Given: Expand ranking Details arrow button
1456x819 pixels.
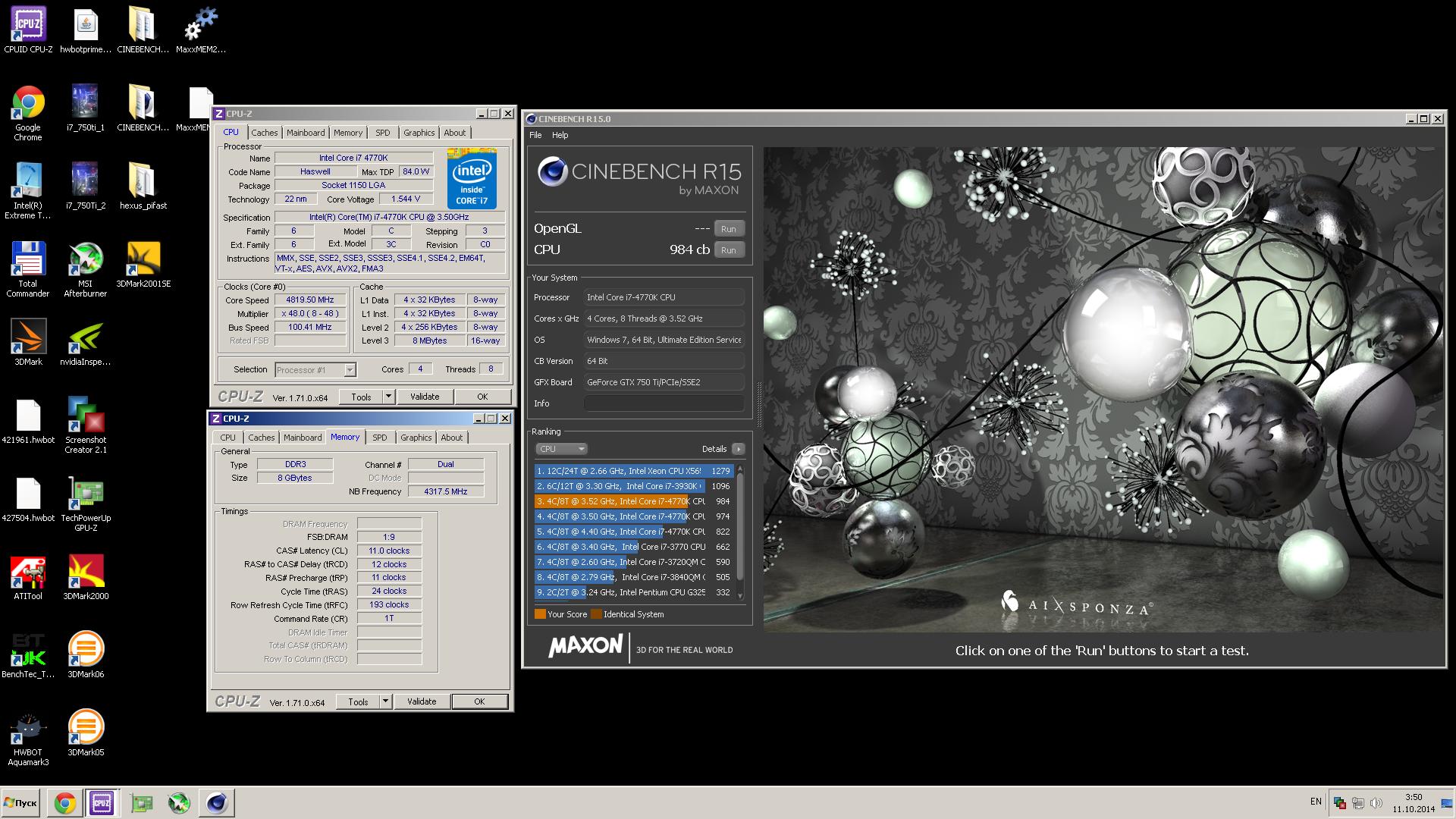Looking at the screenshot, I should pyautogui.click(x=738, y=449).
